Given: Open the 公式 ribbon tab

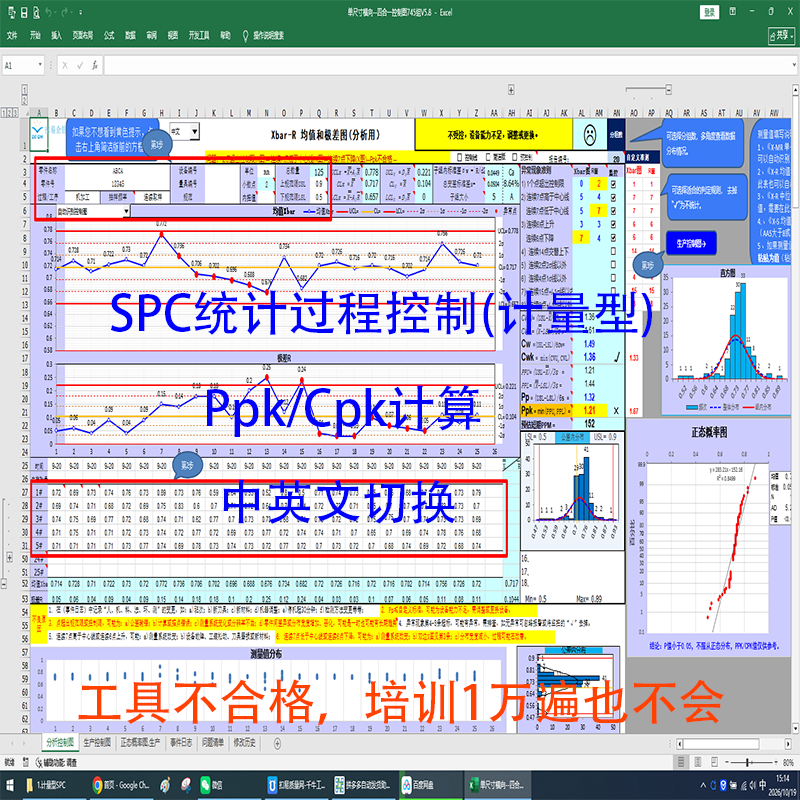Looking at the screenshot, I should click(x=109, y=35).
